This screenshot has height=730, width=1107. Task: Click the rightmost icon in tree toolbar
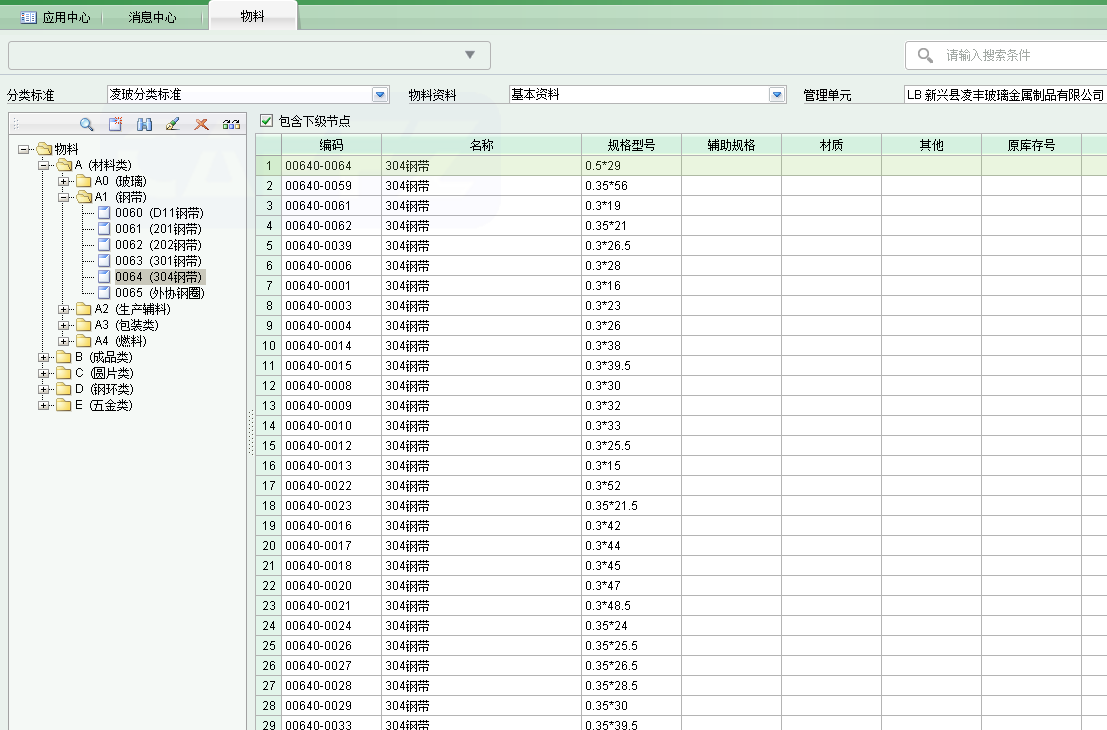coord(231,124)
